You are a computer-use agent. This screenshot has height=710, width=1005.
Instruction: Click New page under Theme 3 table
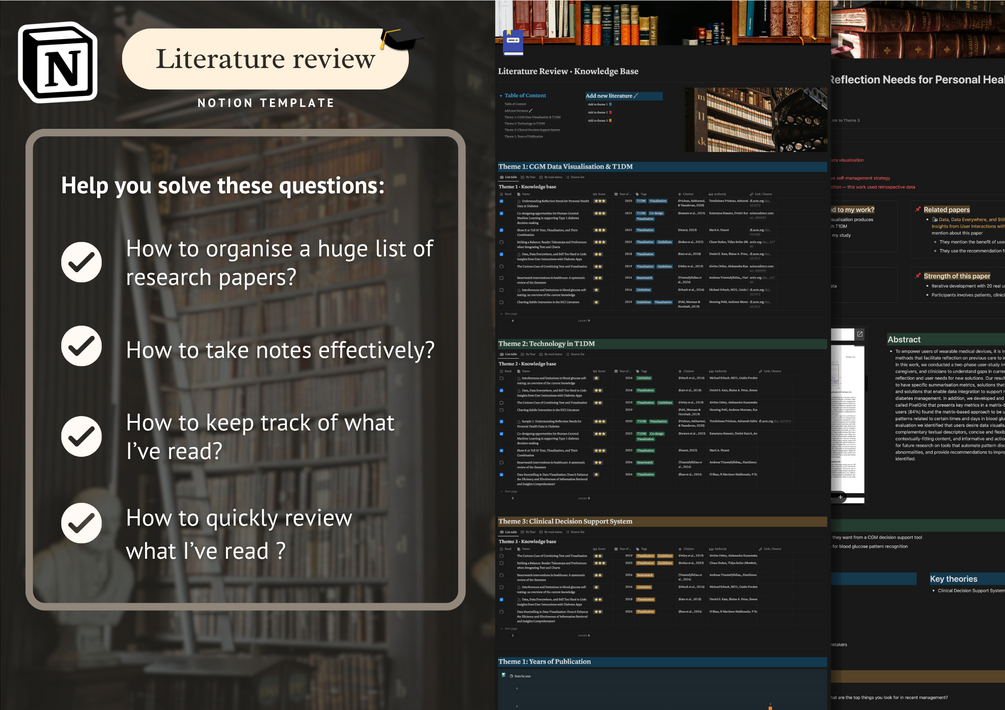509,629
